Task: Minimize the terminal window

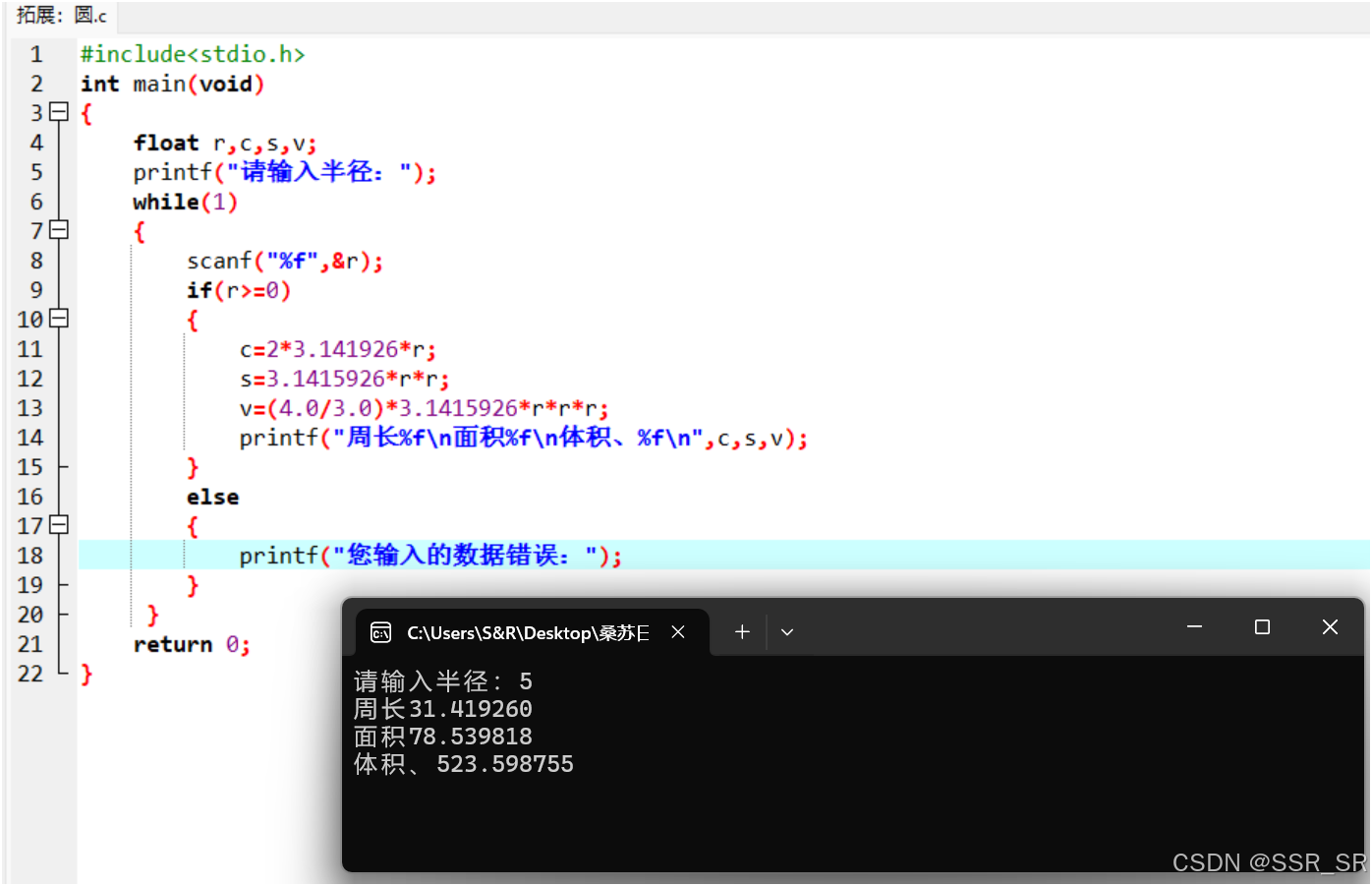Action: coord(1195,627)
